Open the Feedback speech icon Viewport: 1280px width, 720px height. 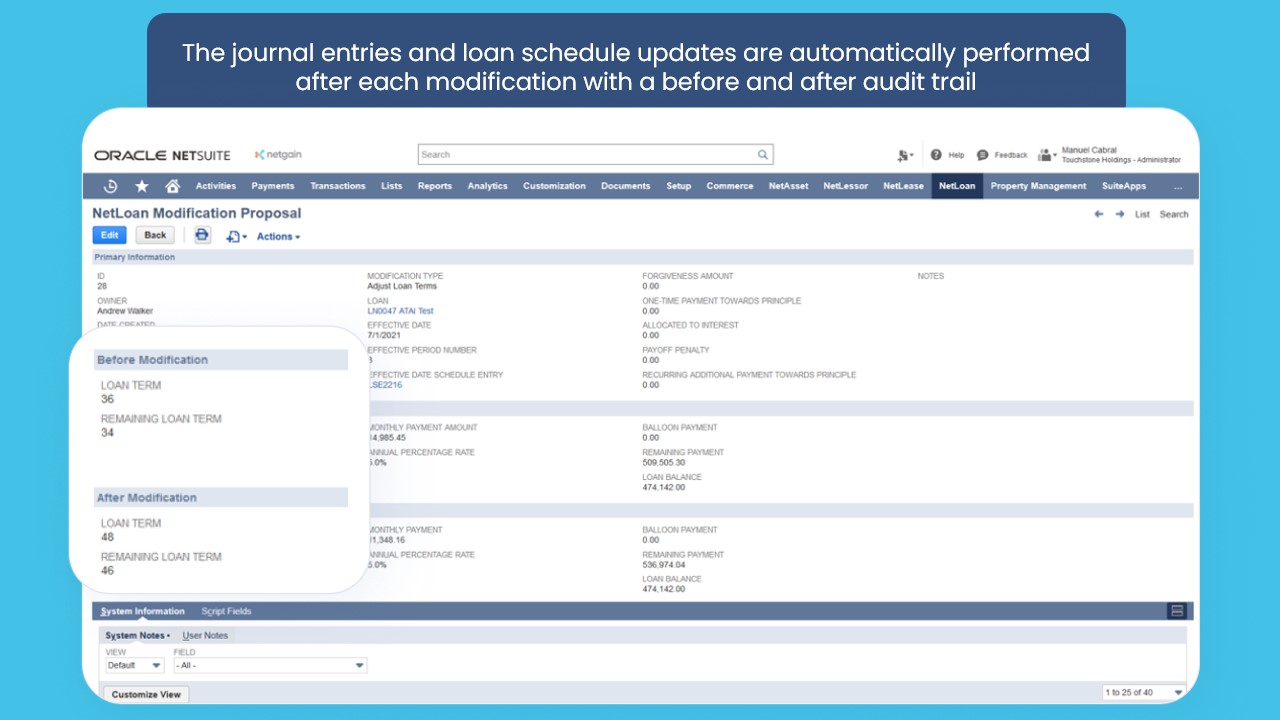(983, 155)
